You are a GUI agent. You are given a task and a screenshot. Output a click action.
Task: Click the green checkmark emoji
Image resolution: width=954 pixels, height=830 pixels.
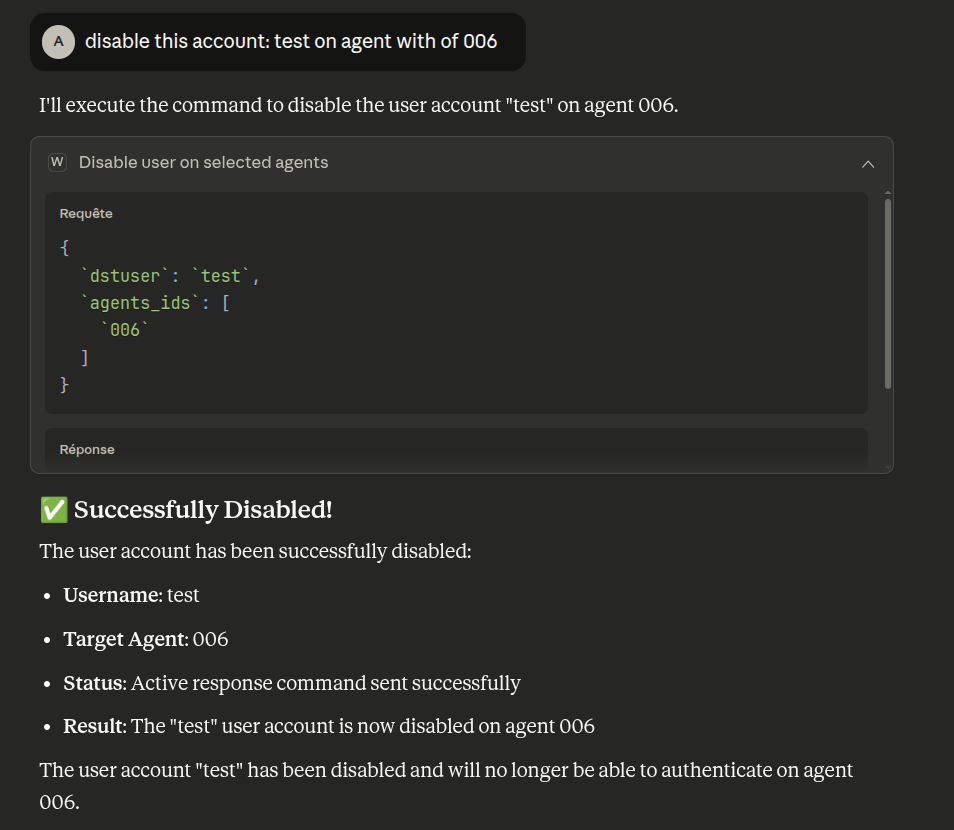(53, 509)
